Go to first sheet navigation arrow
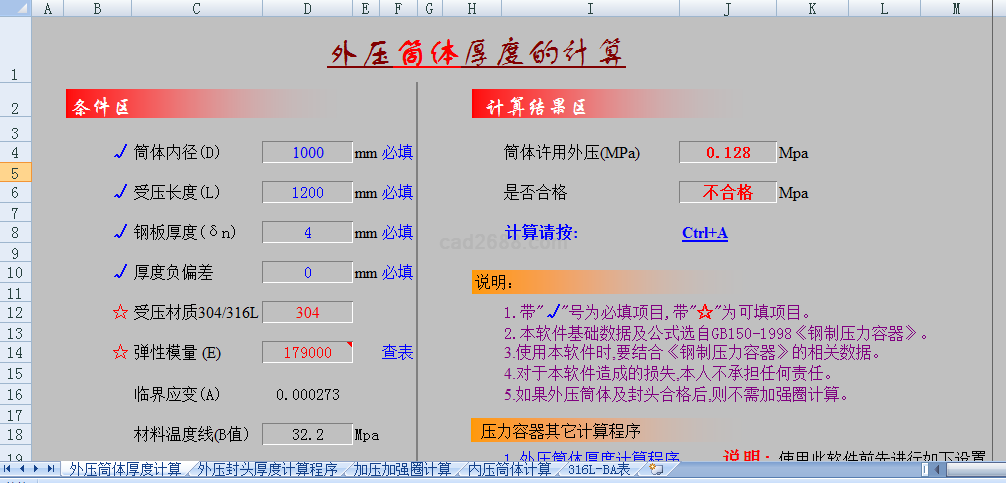The height and width of the screenshot is (483, 1006). pyautogui.click(x=8, y=469)
